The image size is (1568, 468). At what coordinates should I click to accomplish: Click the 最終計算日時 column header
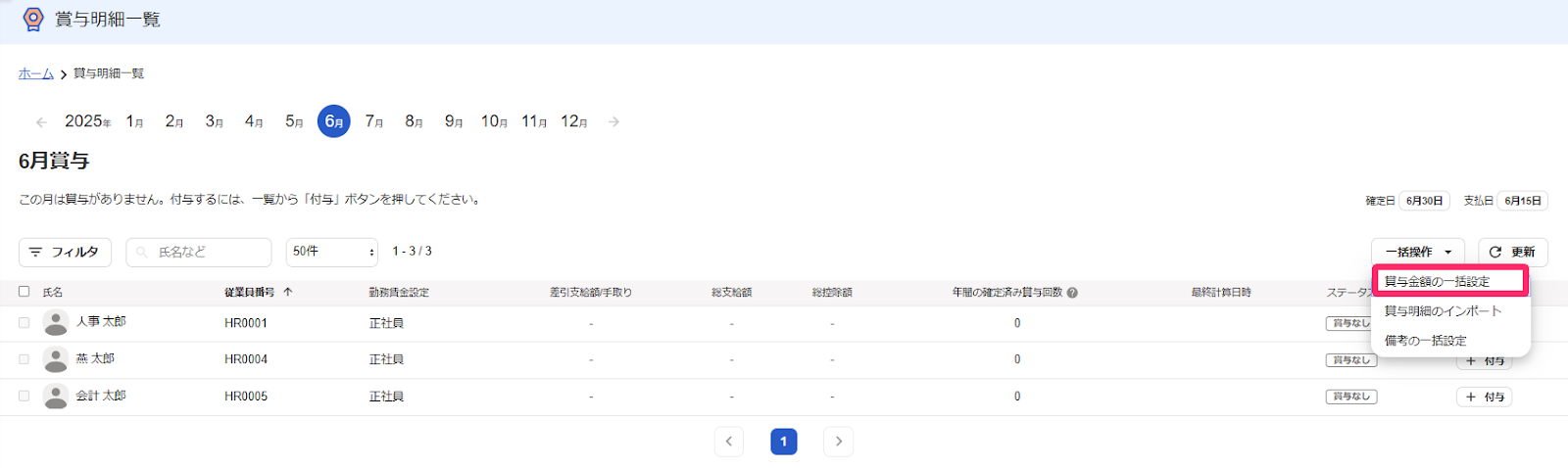pyautogui.click(x=1221, y=293)
